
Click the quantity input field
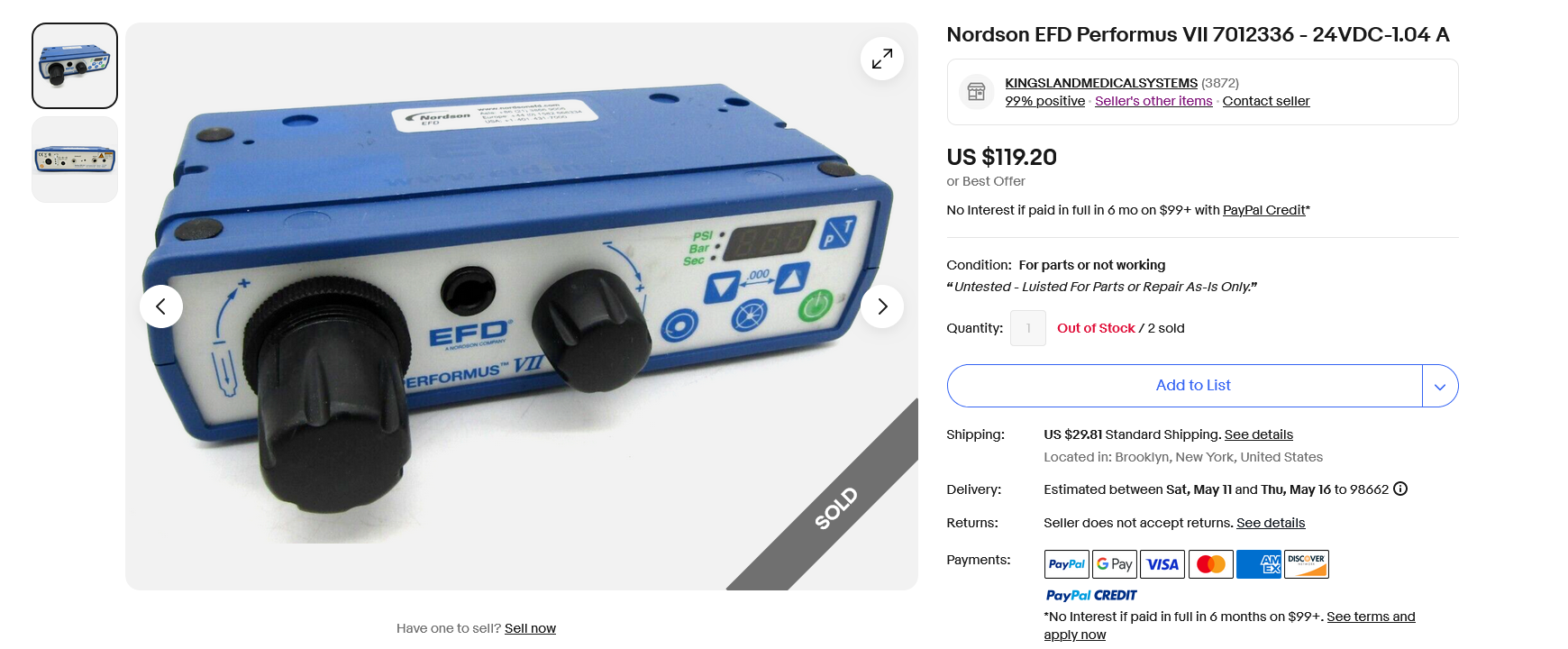(x=1028, y=328)
